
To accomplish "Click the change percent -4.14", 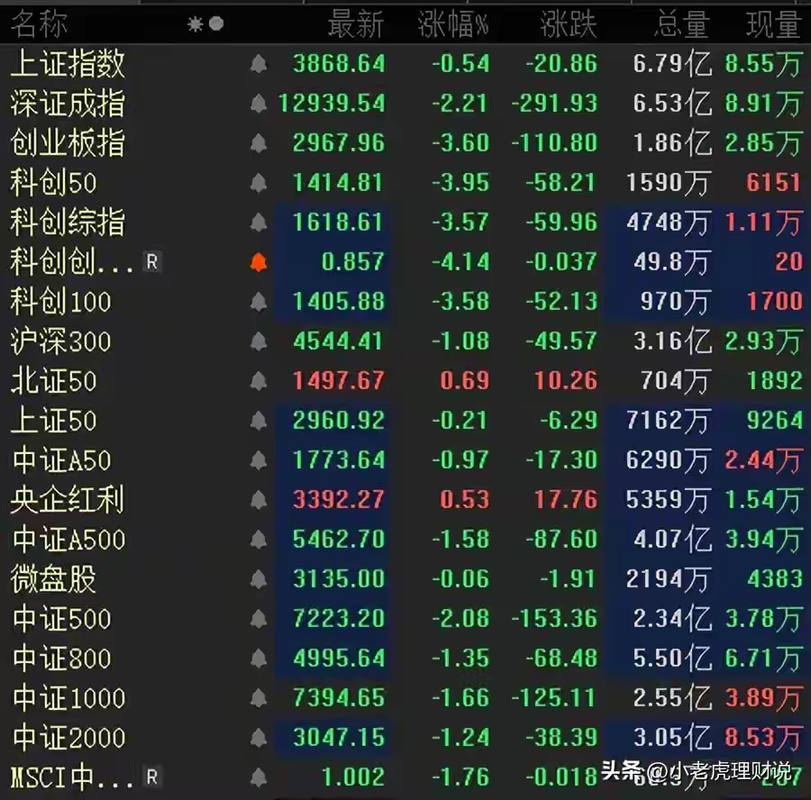I will coord(460,262).
